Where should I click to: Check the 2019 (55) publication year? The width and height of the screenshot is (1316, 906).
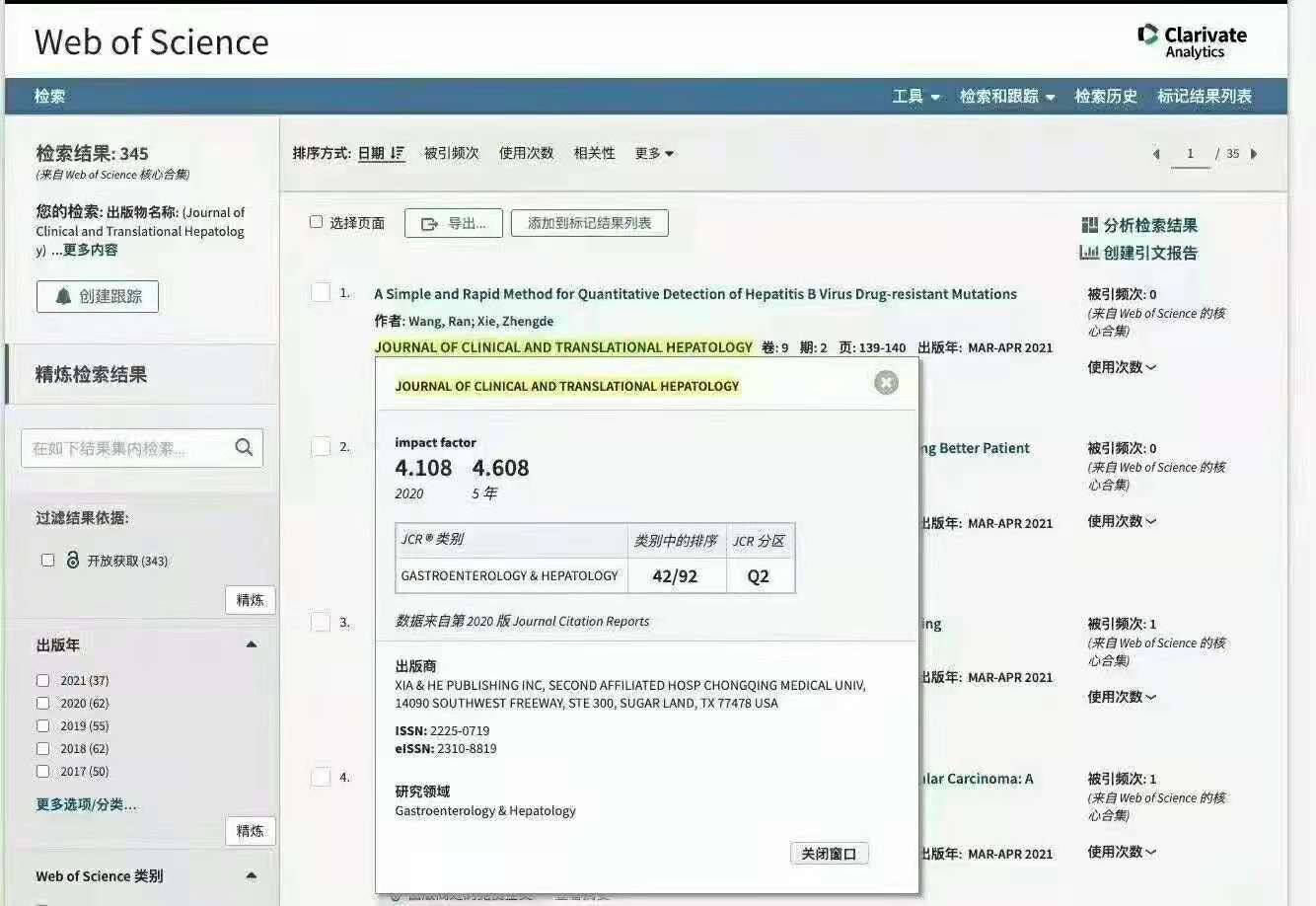42,725
